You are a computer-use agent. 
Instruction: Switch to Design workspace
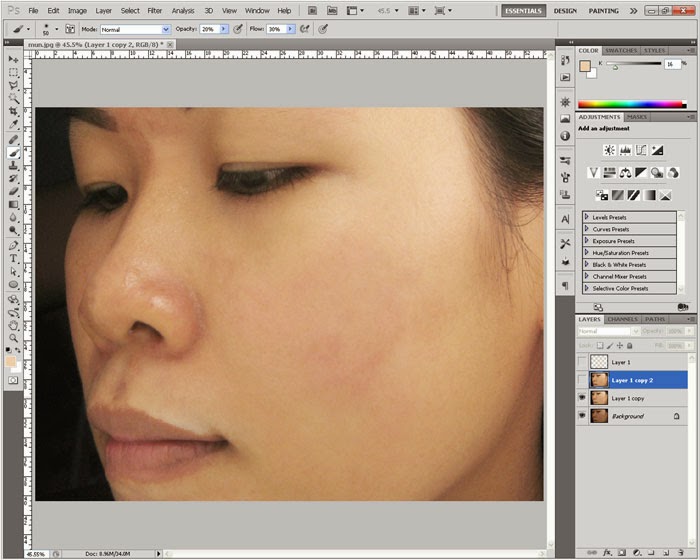click(x=565, y=11)
